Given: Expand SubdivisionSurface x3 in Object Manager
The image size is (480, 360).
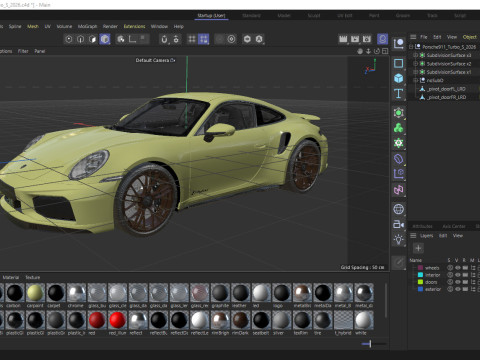Looking at the screenshot, I should coord(415,55).
